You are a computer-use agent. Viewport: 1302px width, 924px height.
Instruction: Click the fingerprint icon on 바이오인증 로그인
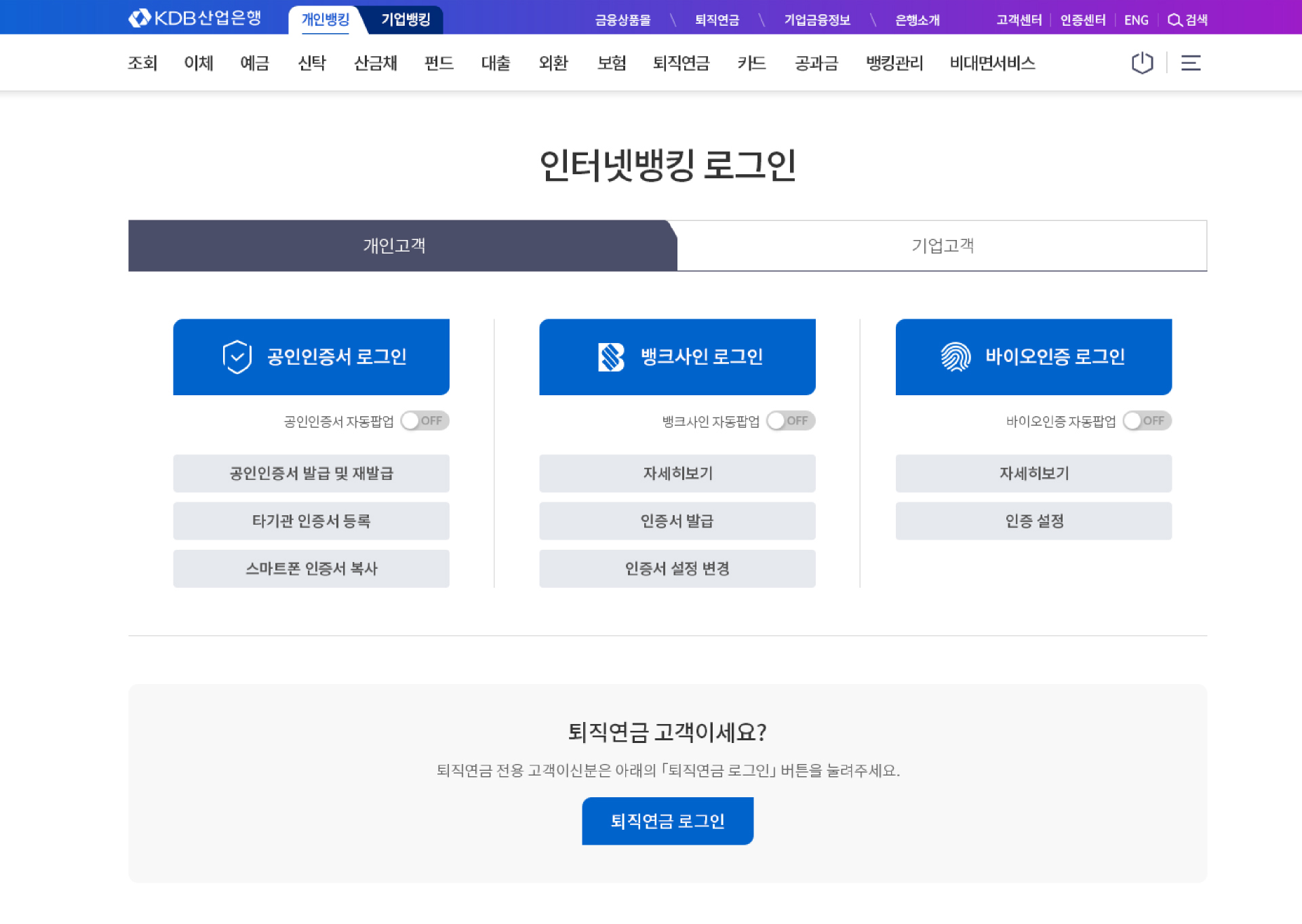pyautogui.click(x=955, y=357)
